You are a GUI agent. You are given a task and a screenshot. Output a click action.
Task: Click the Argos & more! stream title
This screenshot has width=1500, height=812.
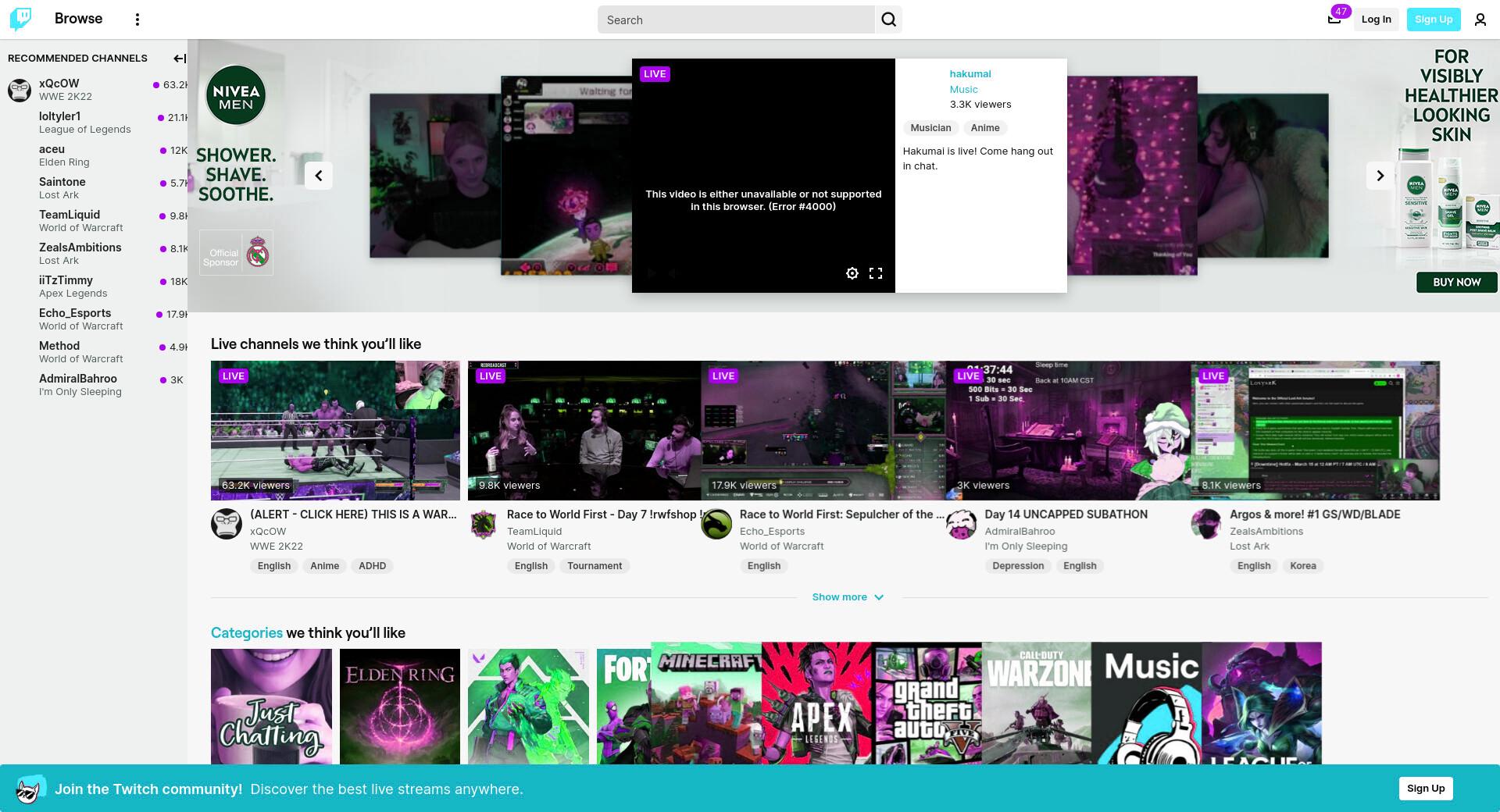[x=1315, y=515]
